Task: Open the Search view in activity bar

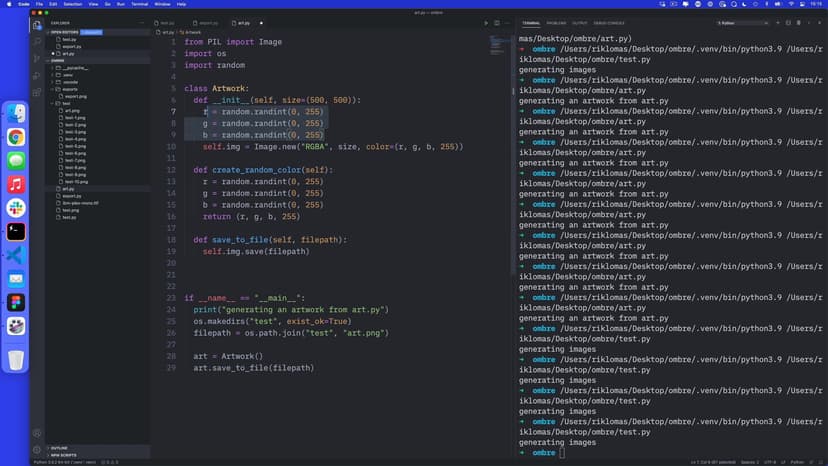Action: 37,41
